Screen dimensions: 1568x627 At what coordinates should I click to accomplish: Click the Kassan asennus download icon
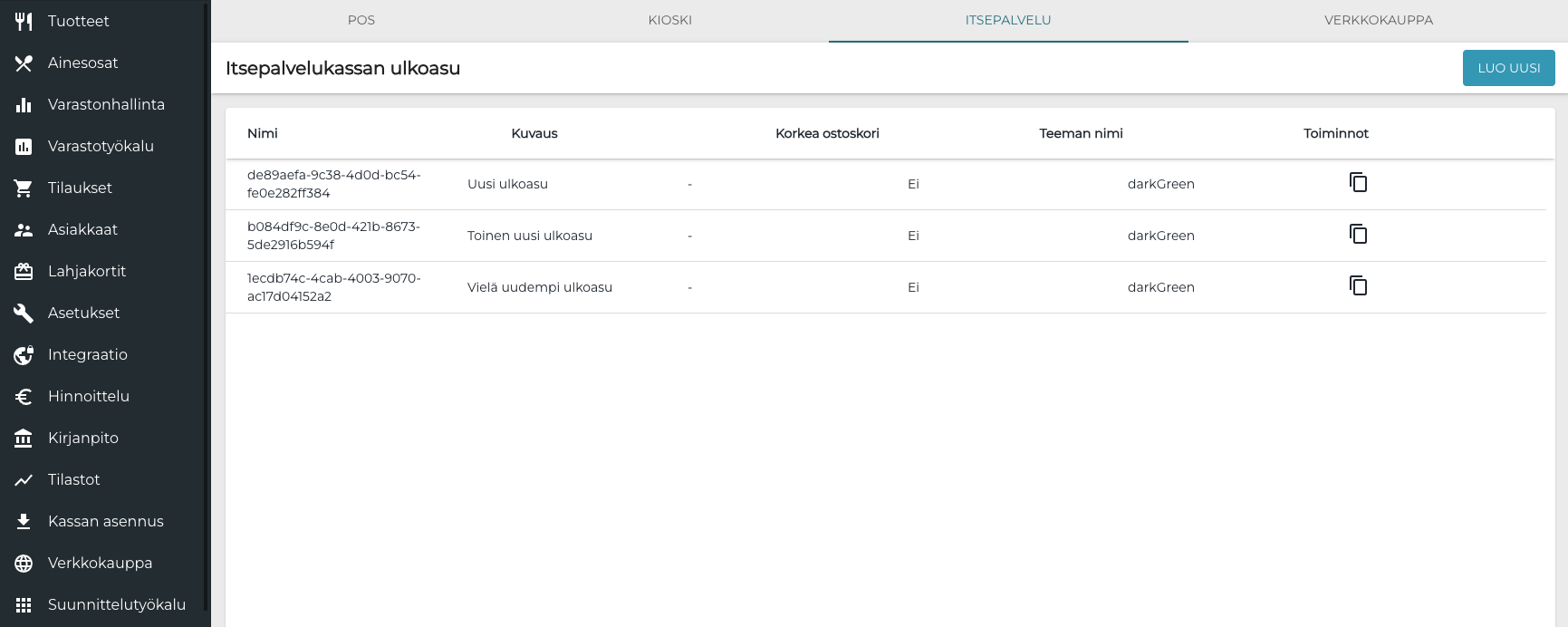coord(24,521)
